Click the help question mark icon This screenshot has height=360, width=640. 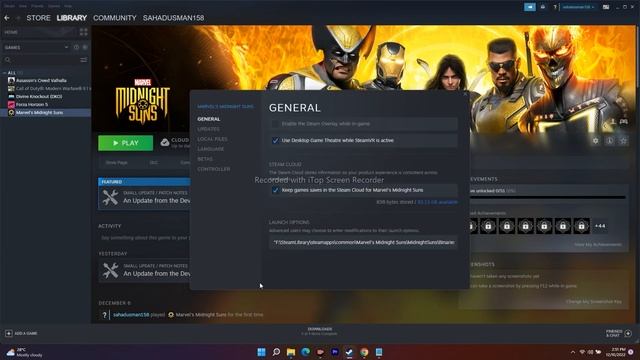point(555,7)
